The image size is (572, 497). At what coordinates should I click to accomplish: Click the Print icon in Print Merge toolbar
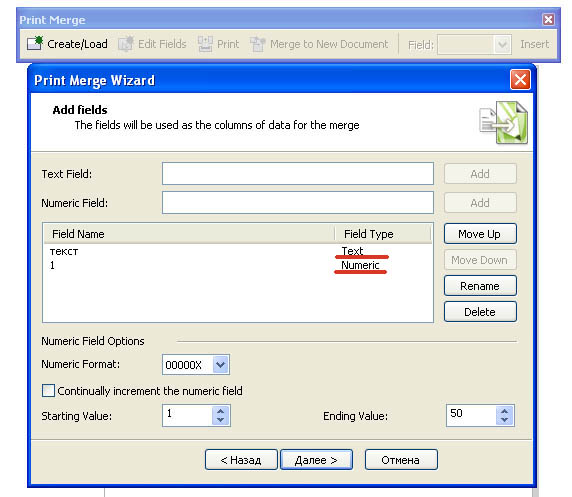click(x=205, y=44)
